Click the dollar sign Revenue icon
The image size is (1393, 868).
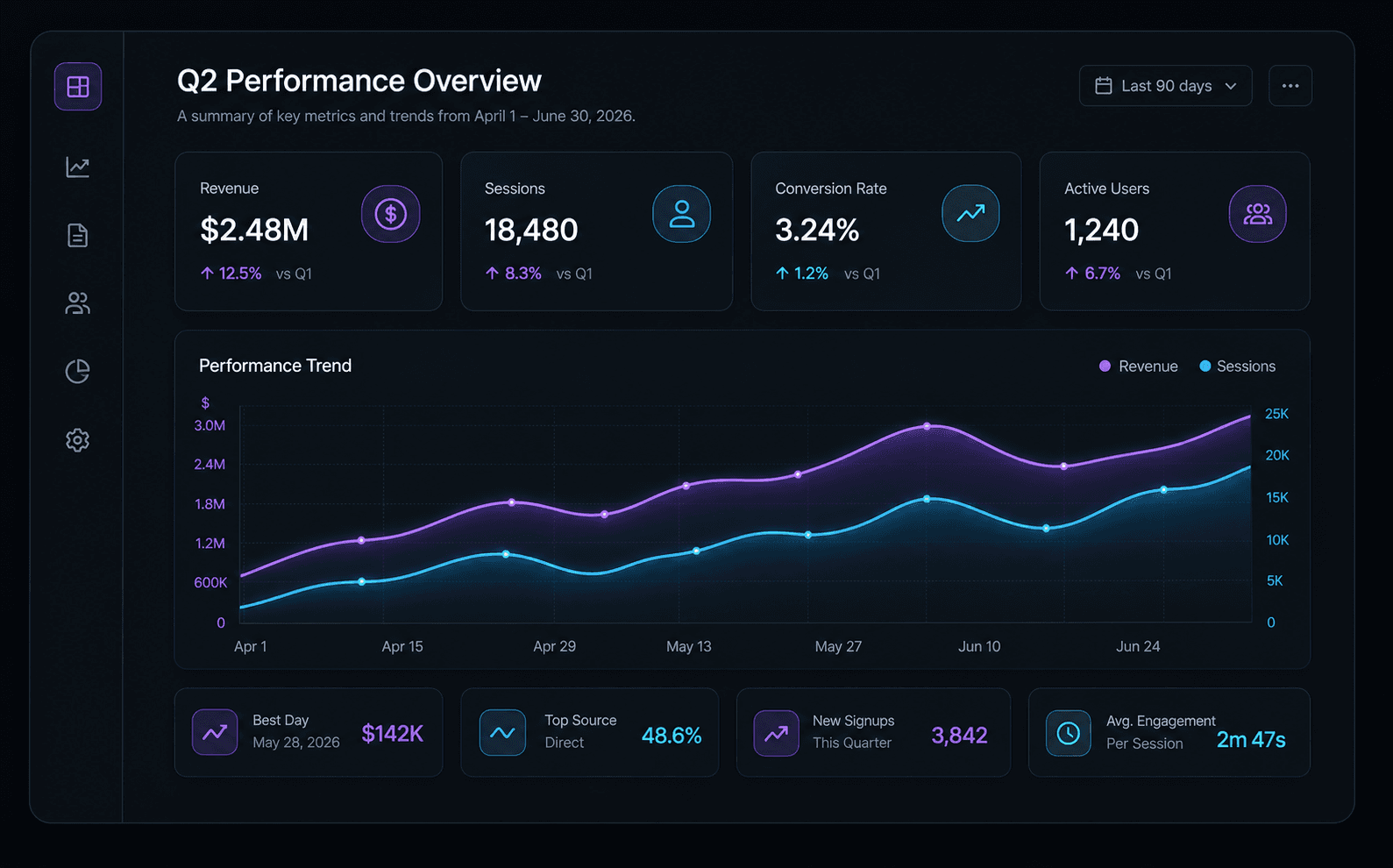pyautogui.click(x=391, y=214)
